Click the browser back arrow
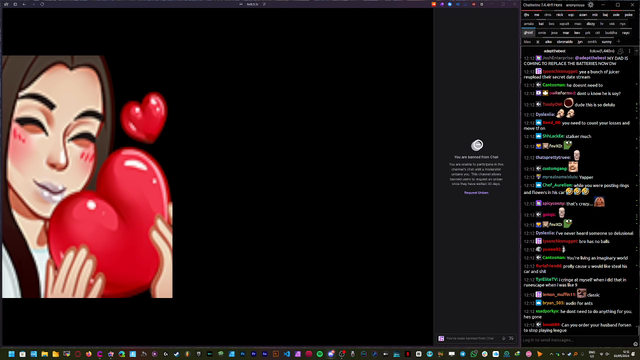The image size is (640, 360). click(24, 4)
